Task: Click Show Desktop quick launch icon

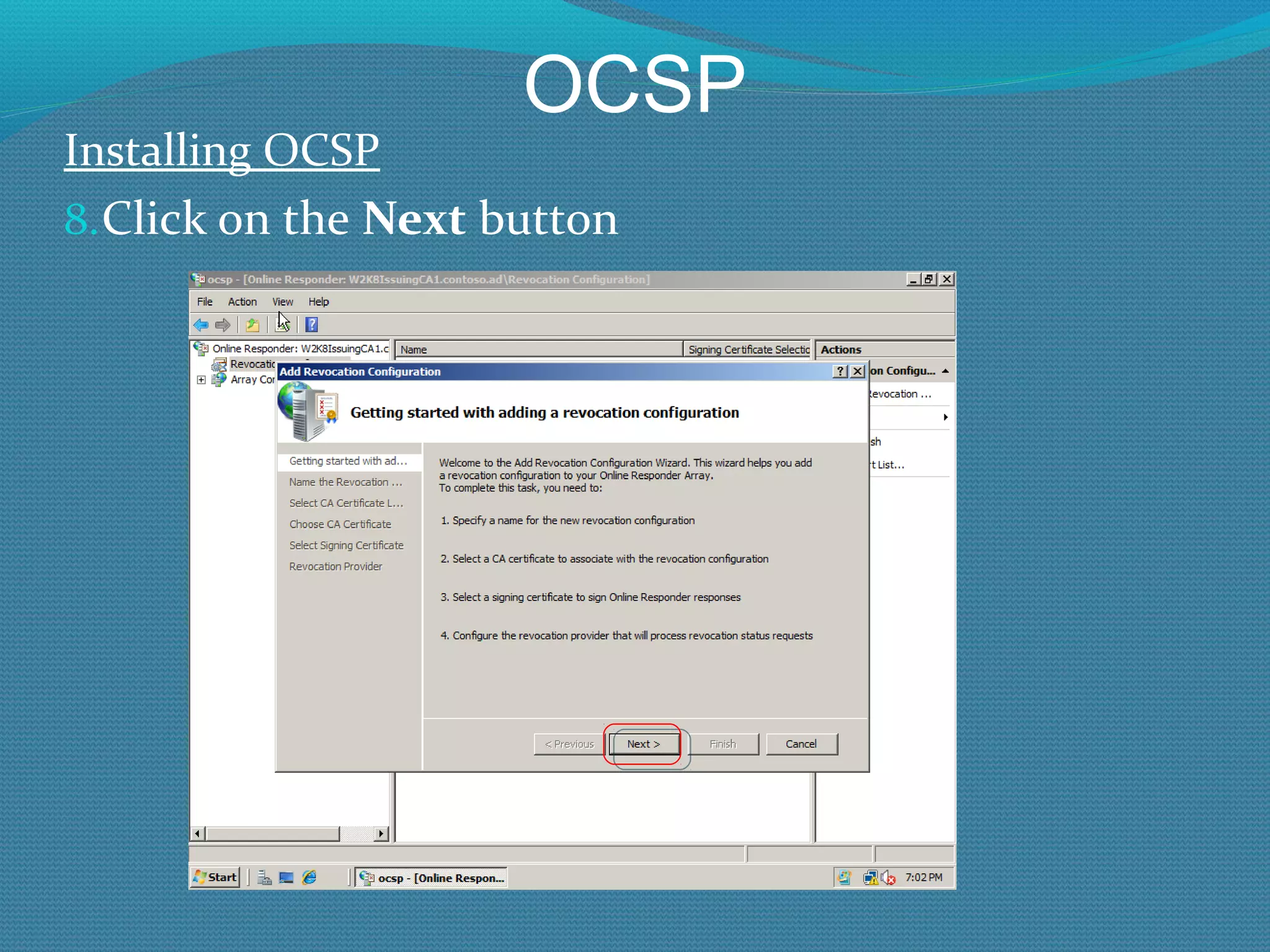Action: 286,878
